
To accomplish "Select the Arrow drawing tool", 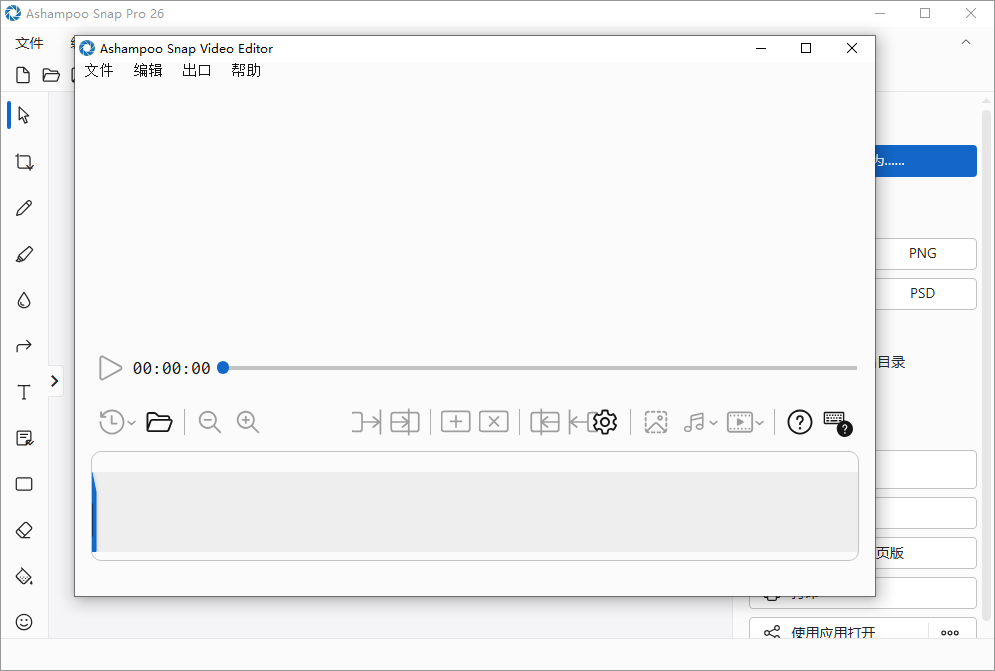I will click(x=24, y=346).
